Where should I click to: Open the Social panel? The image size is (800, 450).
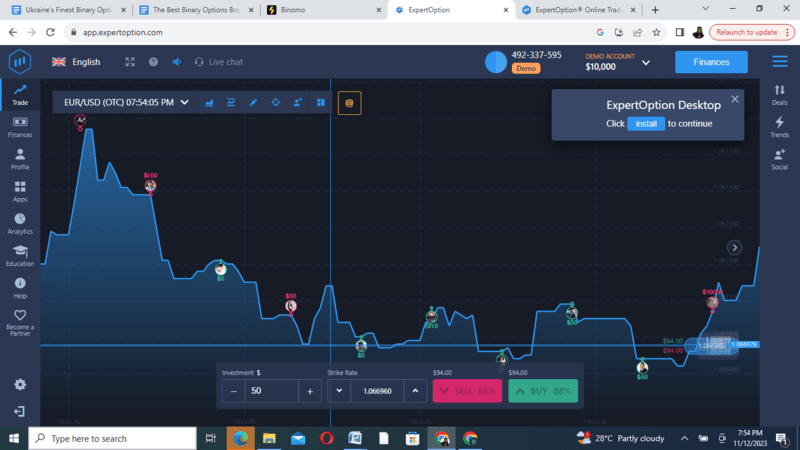coord(780,159)
